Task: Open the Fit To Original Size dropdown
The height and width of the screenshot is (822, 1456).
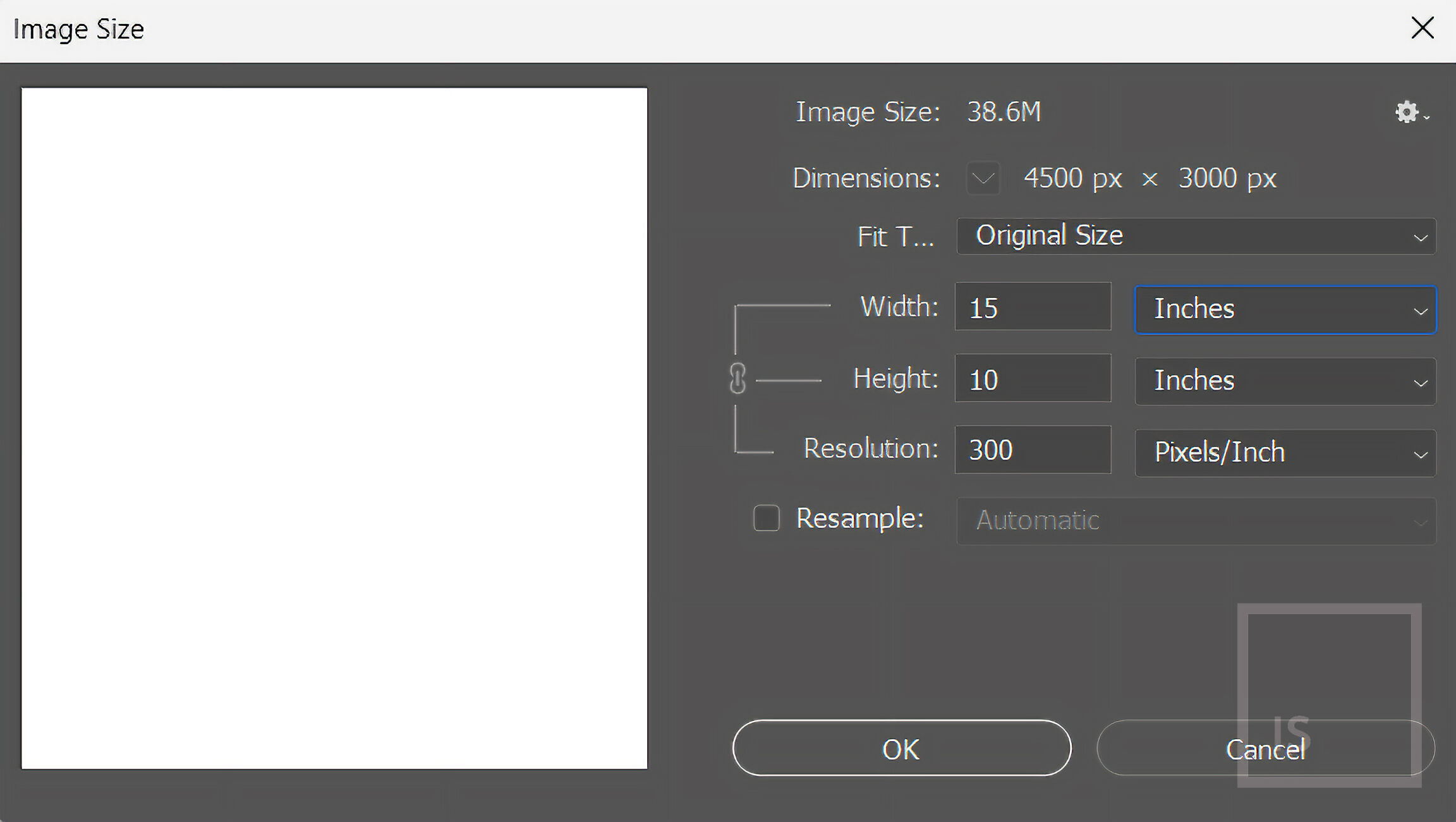Action: click(x=1196, y=236)
